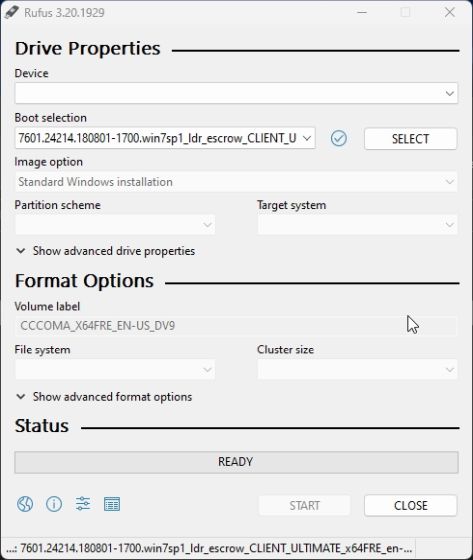Click the Rufus USB drive title icon

pos(11,12)
